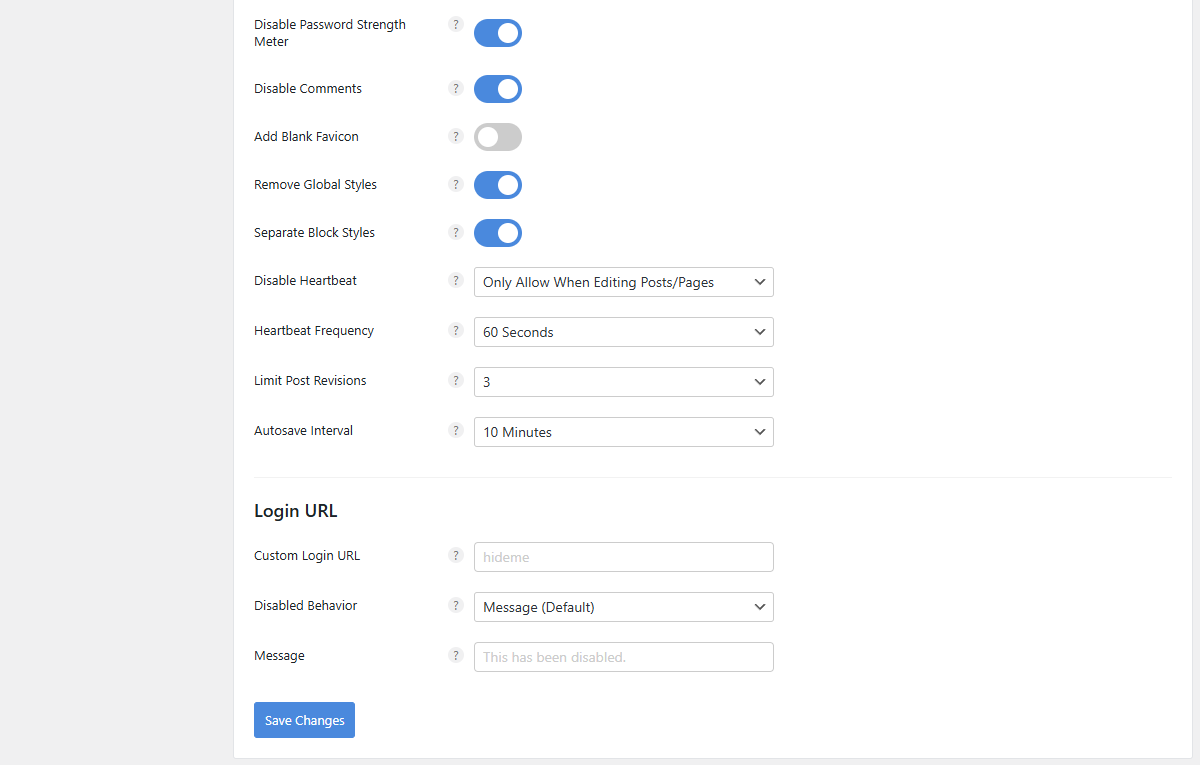Show help for Remove Global Styles
This screenshot has width=1200, height=765.
coord(456,184)
